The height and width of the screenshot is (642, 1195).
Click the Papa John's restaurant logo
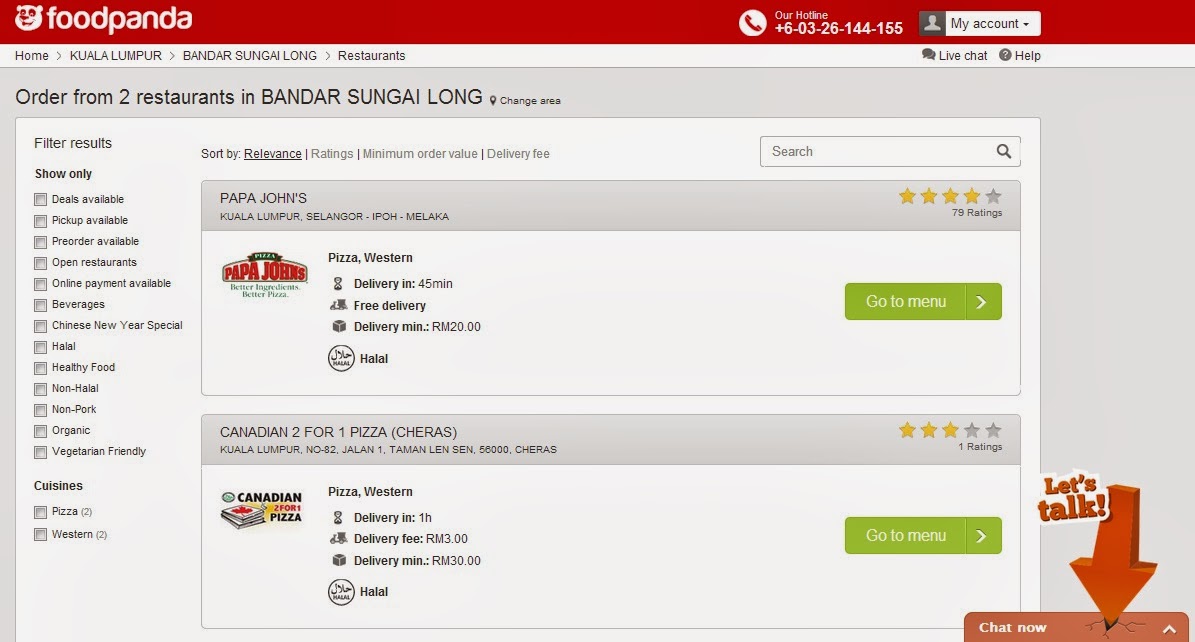[264, 274]
